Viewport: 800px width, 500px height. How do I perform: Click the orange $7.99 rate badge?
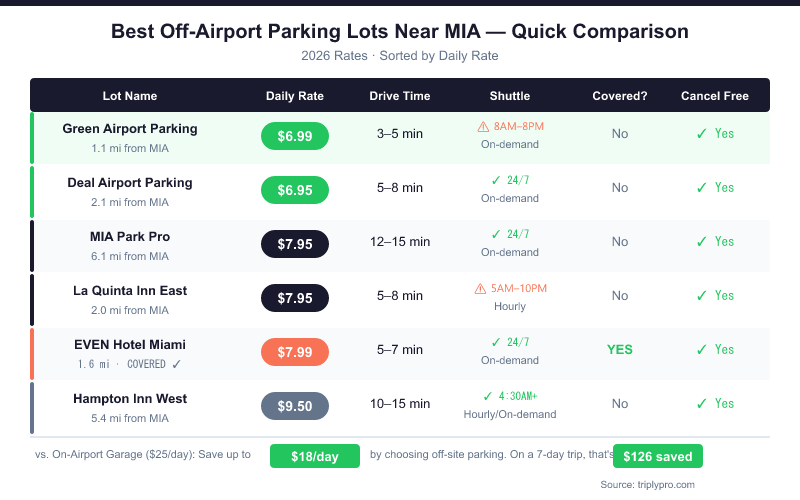pos(295,350)
